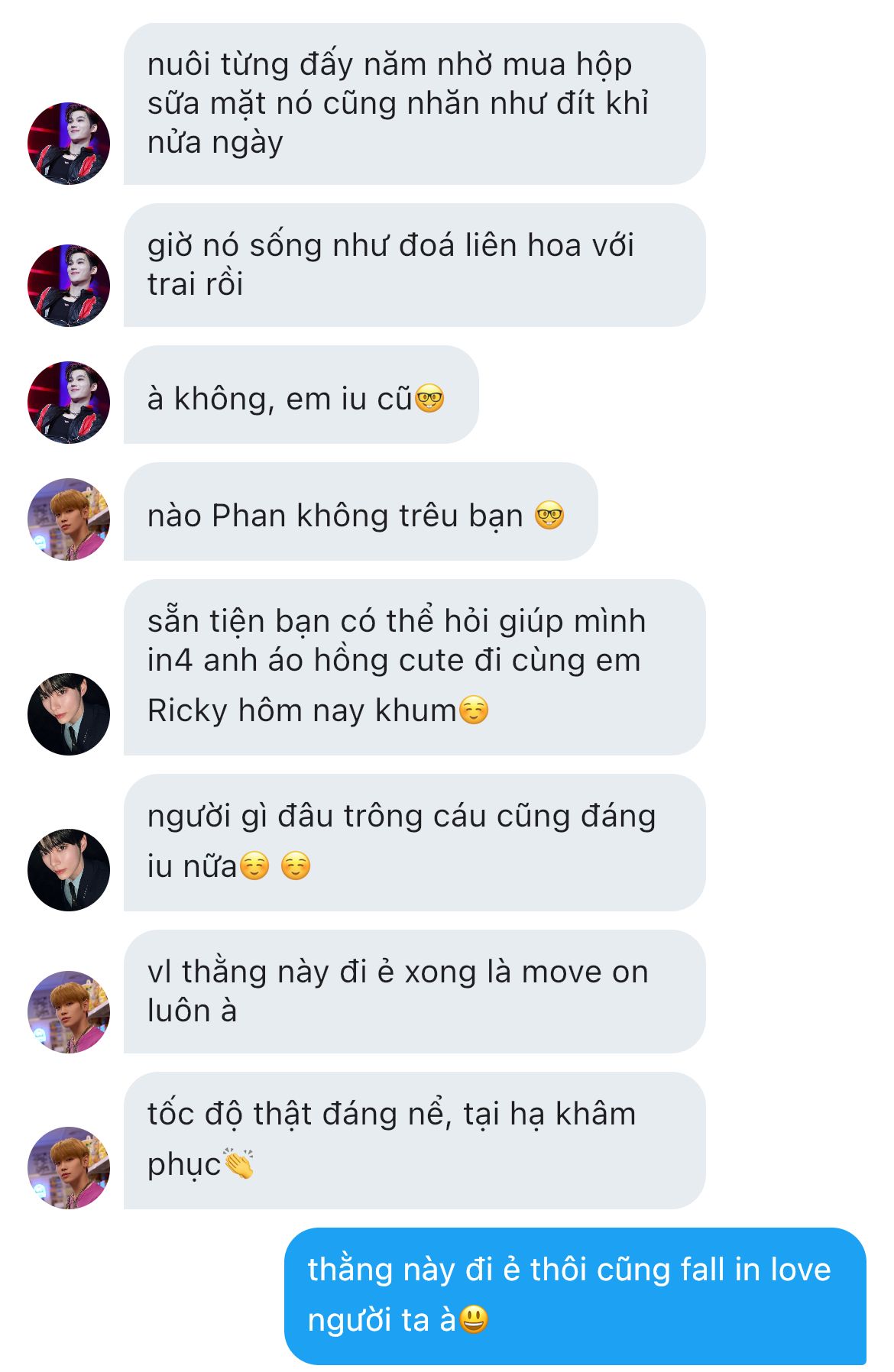This screenshot has width=894, height=1372.
Task: Select the "giờ nó sống như đoá liên hoa" message
Action: tap(414, 265)
